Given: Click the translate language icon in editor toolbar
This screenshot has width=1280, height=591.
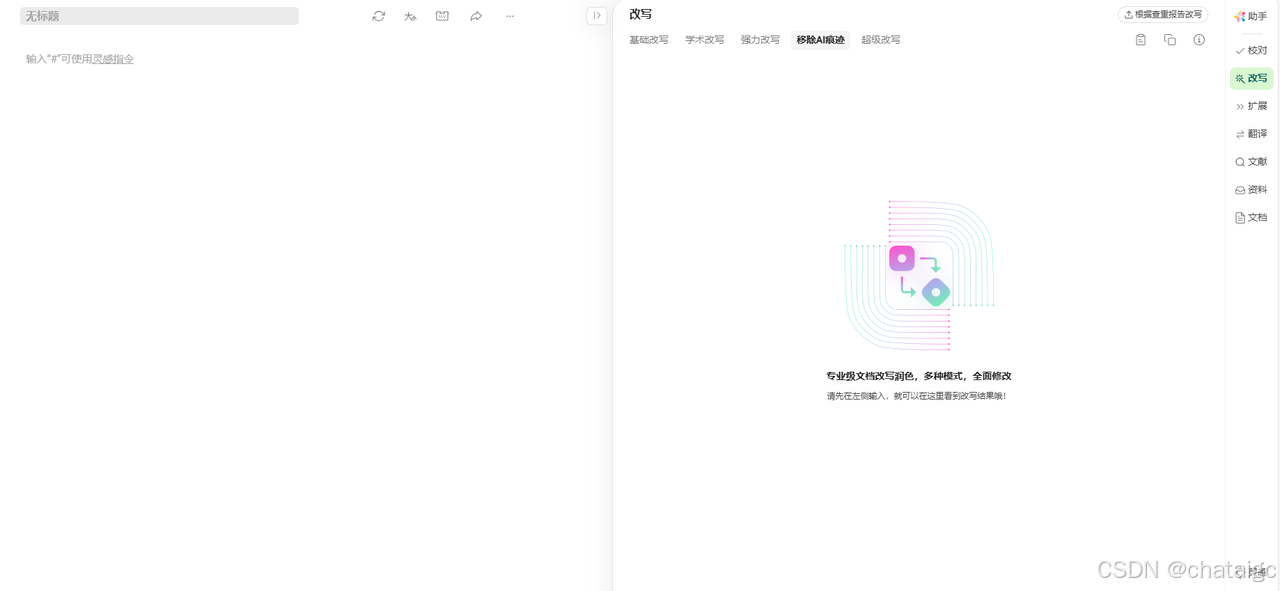Looking at the screenshot, I should pos(410,16).
